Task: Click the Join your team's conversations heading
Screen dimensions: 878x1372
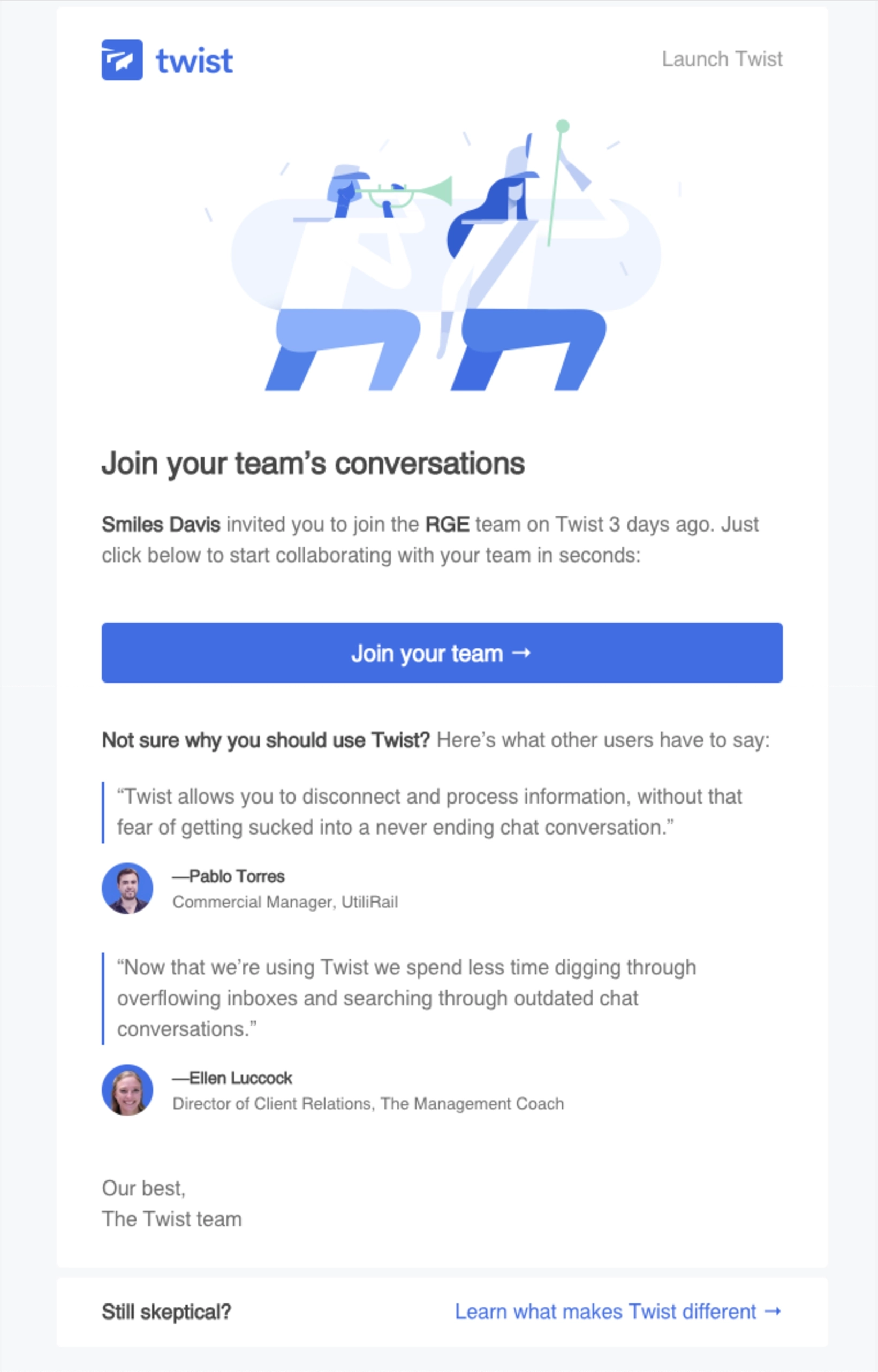Action: coord(314,464)
